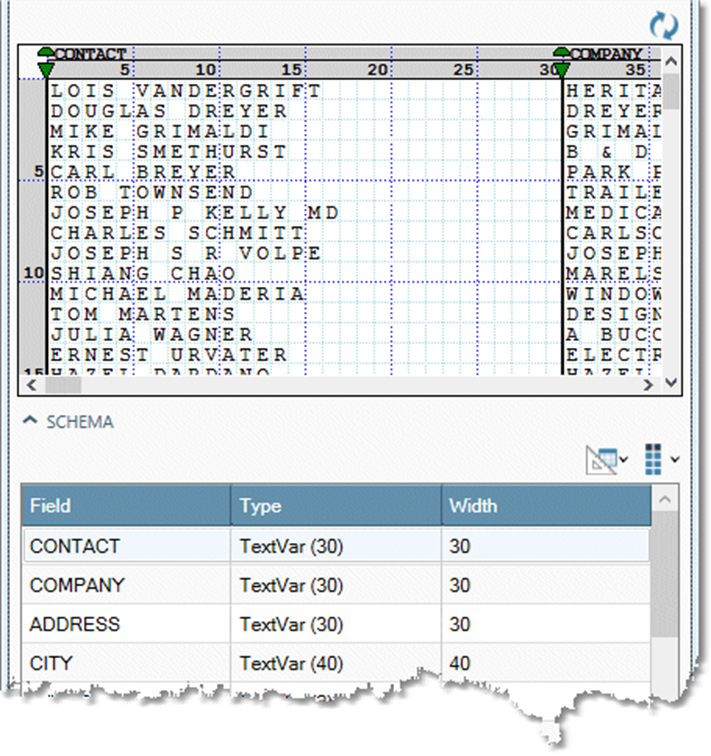Click the refresh preview icon
The height and width of the screenshot is (756, 711).
[662, 24]
